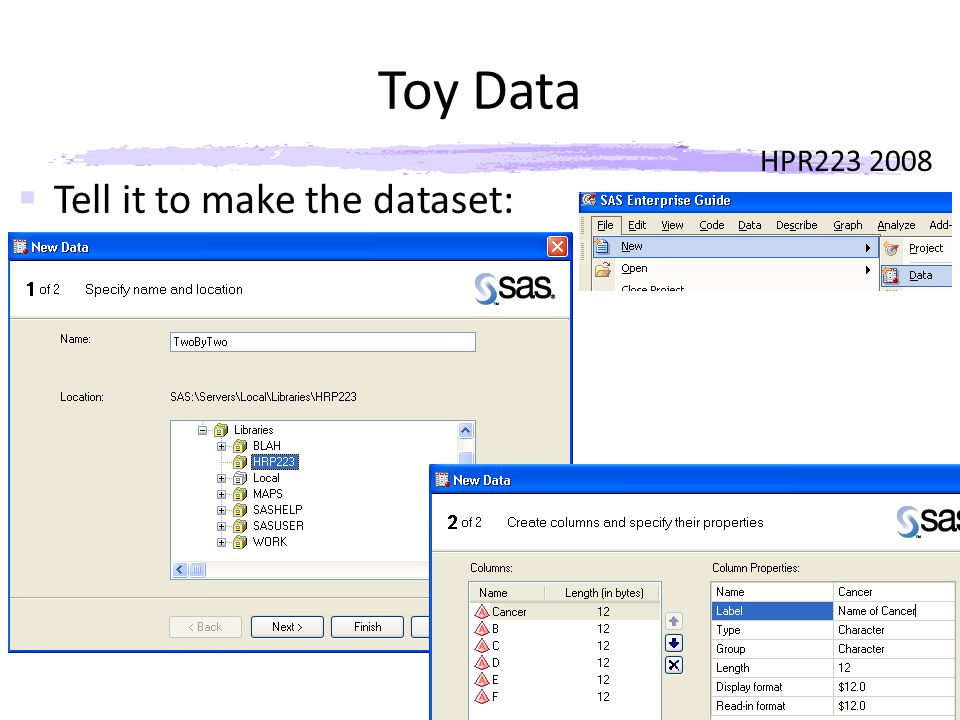The height and width of the screenshot is (720, 960).
Task: Select the HRP223 library in tree
Action: coord(274,462)
